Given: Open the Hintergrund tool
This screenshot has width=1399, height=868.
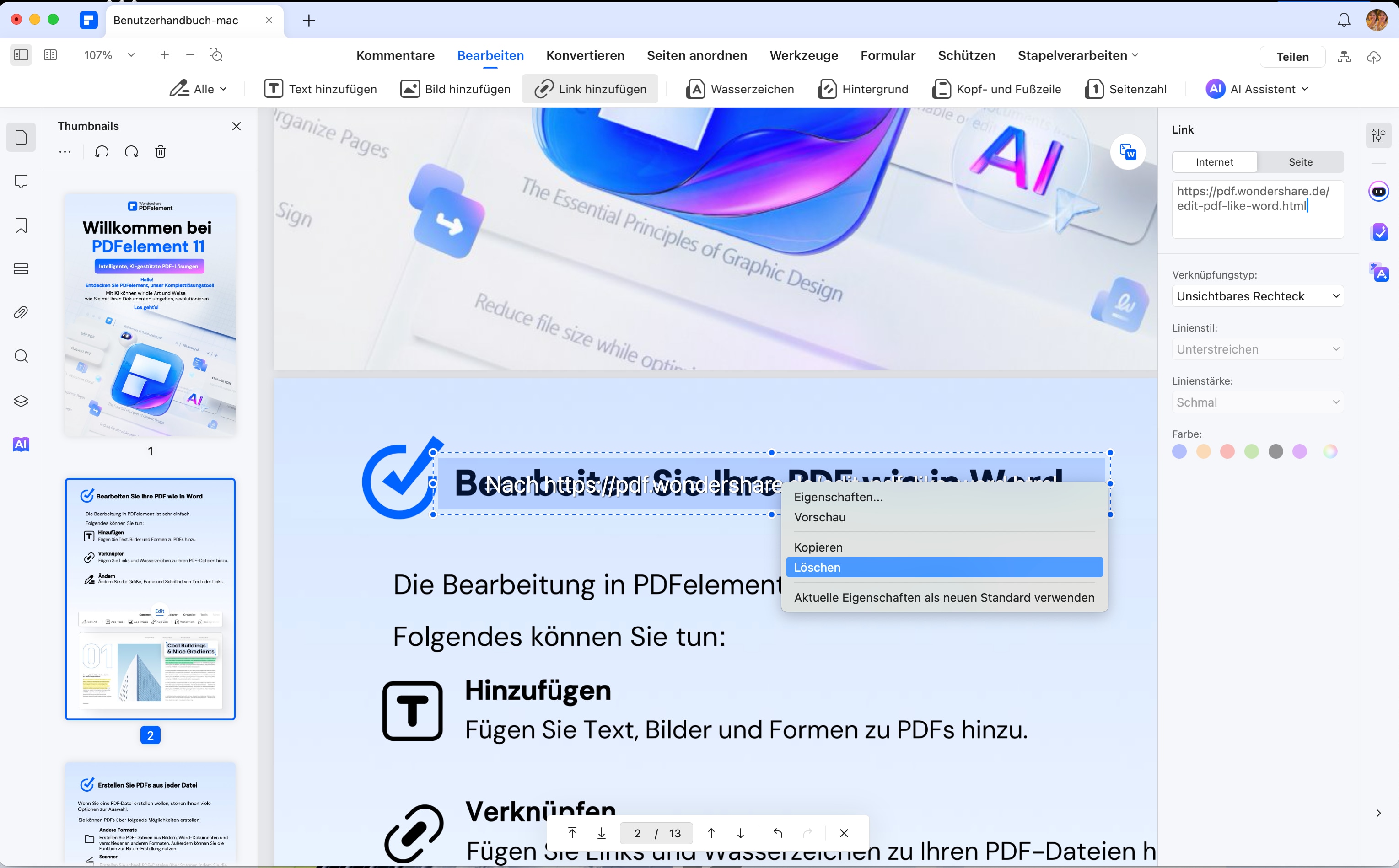Looking at the screenshot, I should click(x=863, y=89).
